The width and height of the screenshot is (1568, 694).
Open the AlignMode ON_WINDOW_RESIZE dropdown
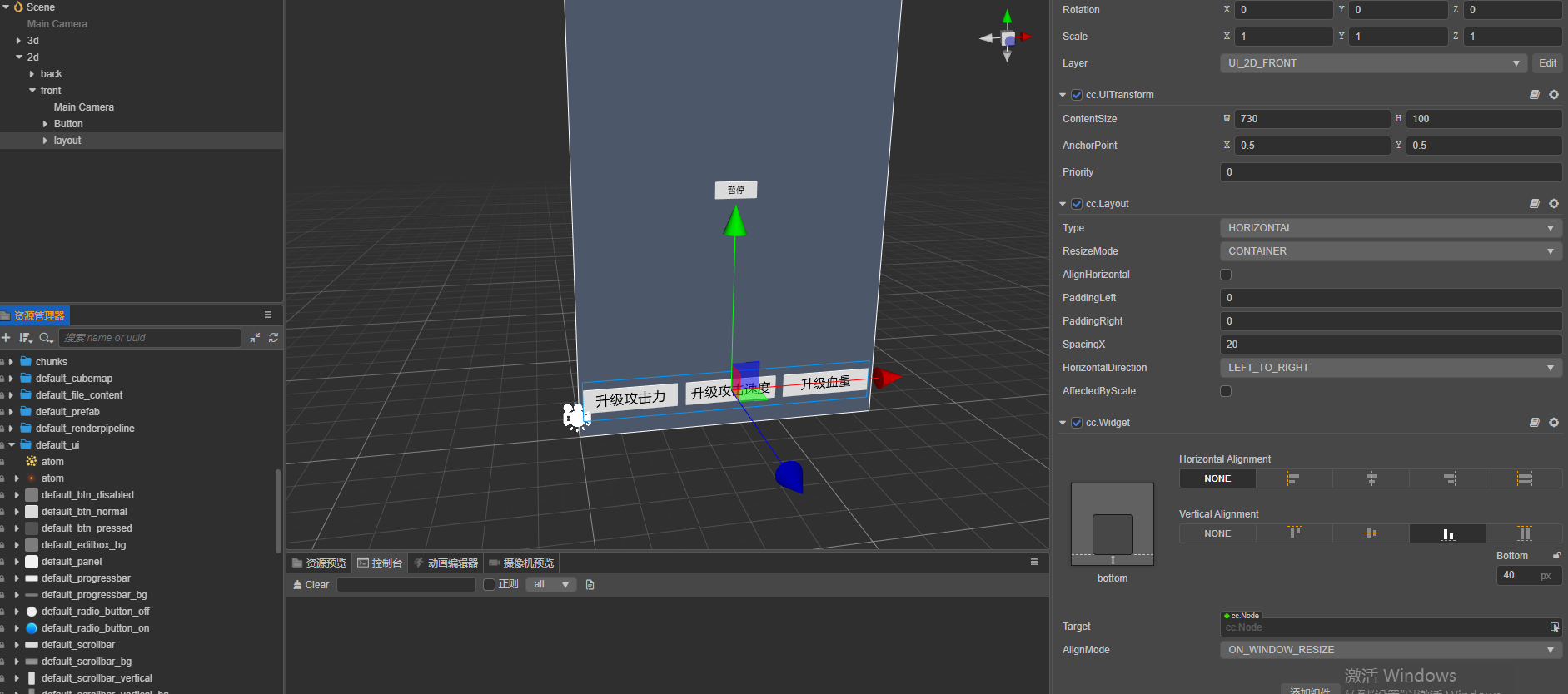click(x=1390, y=650)
